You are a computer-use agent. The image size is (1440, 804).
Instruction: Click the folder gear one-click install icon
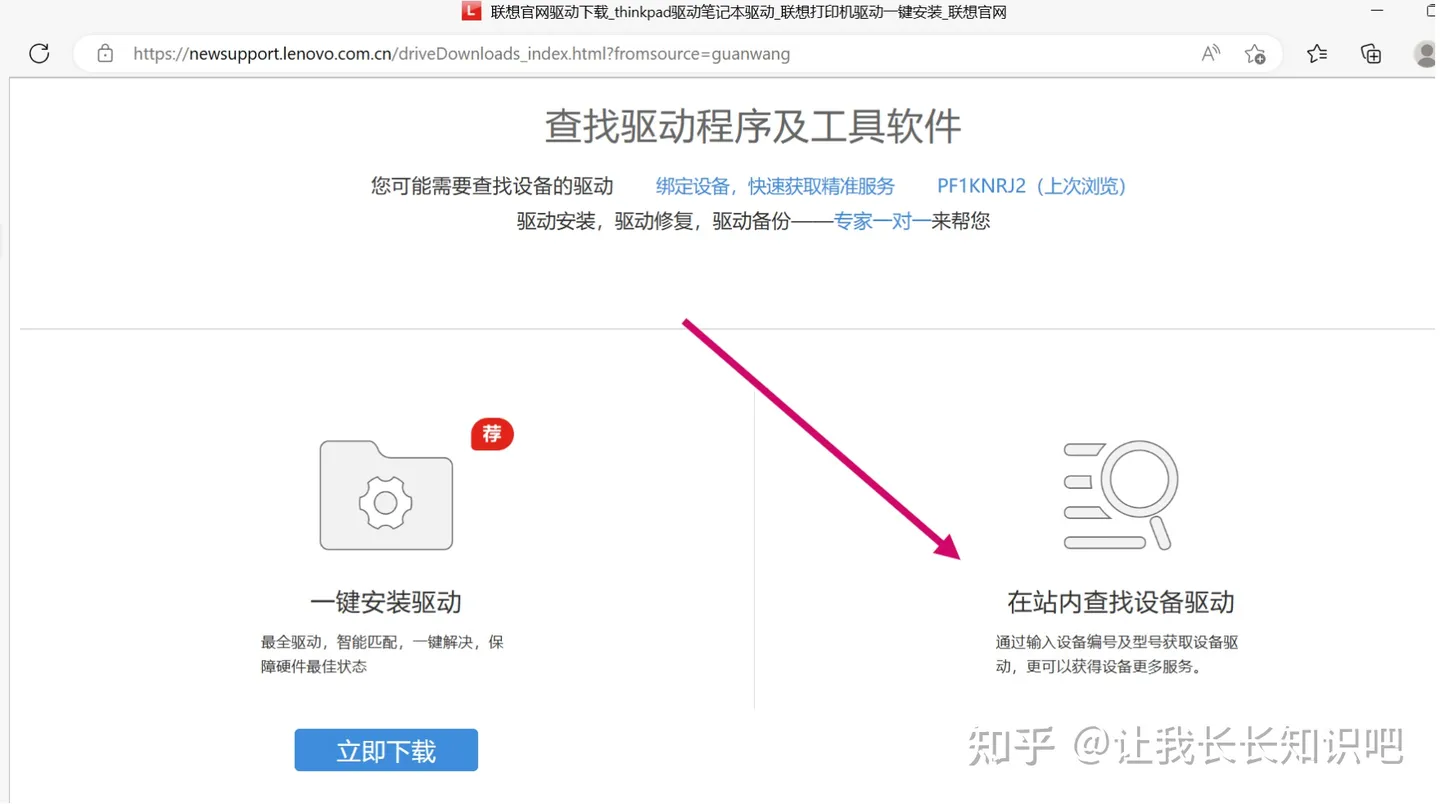(x=386, y=495)
